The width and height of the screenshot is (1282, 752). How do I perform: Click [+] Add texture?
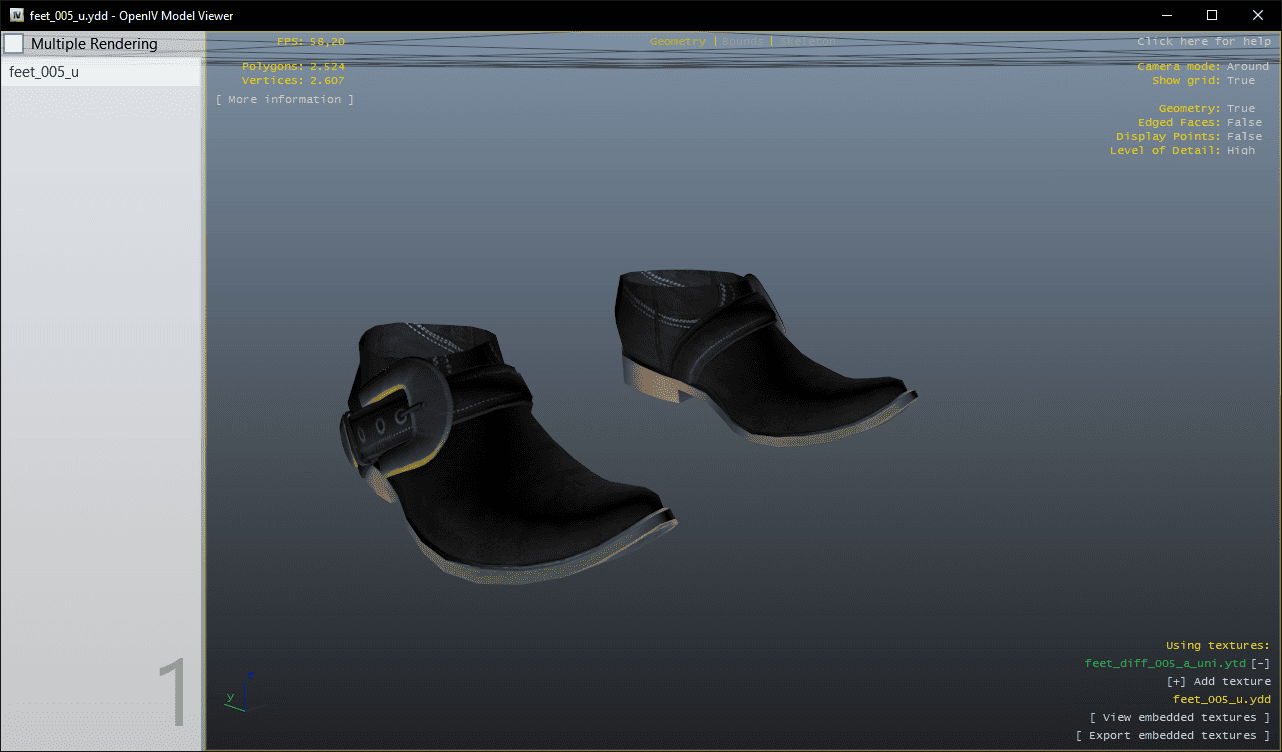click(1218, 682)
